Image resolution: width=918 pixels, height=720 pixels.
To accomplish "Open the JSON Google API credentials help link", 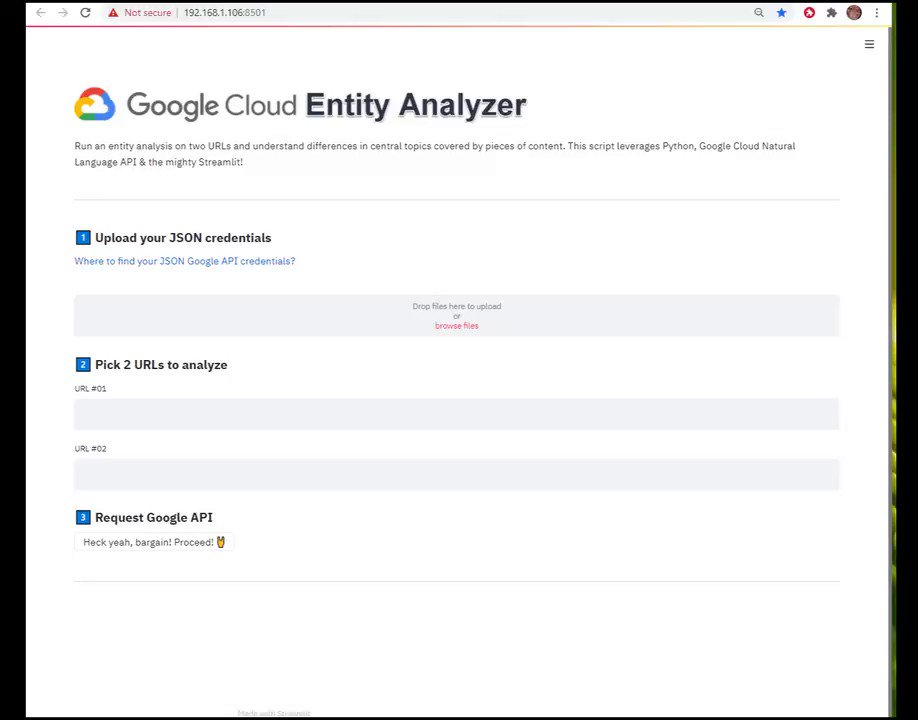I will pyautogui.click(x=185, y=261).
